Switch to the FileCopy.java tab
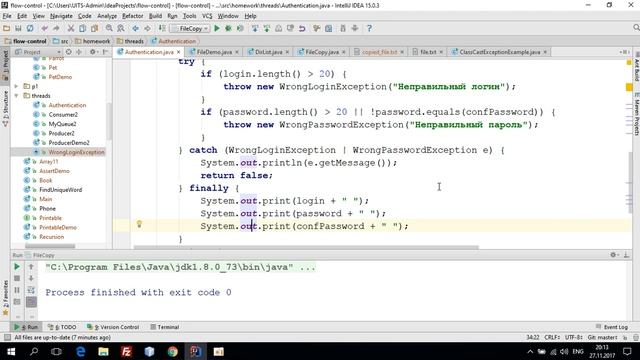This screenshot has height=360, width=640. pyautogui.click(x=322, y=52)
